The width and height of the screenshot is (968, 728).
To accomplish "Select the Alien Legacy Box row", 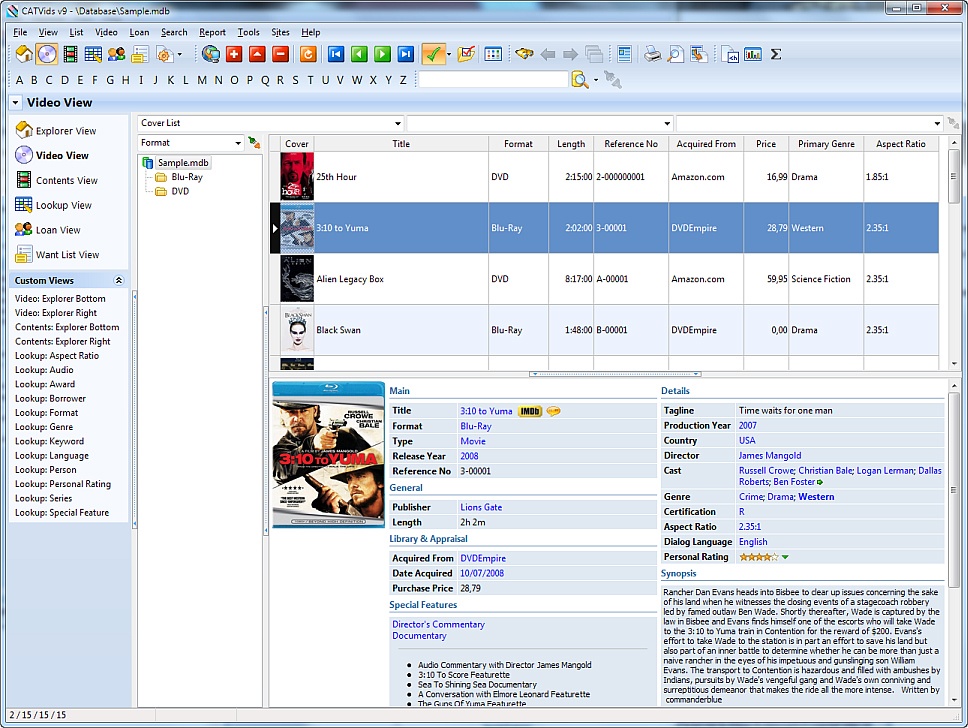I will click(x=604, y=279).
